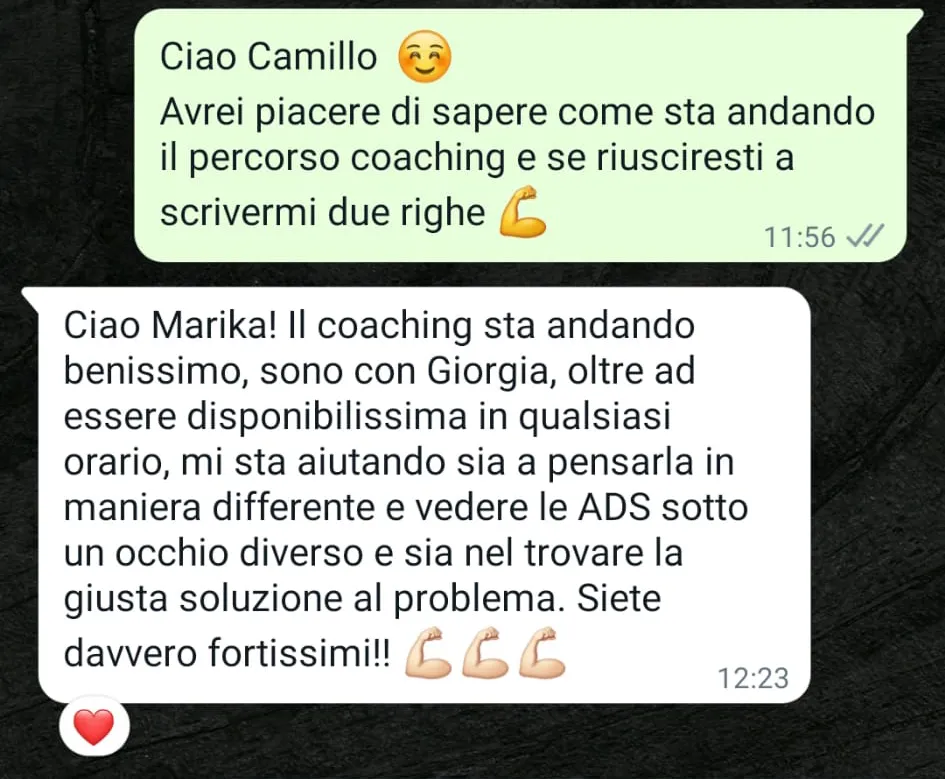Click the last light-skin biceps emoji
The image size is (945, 779).
542,653
